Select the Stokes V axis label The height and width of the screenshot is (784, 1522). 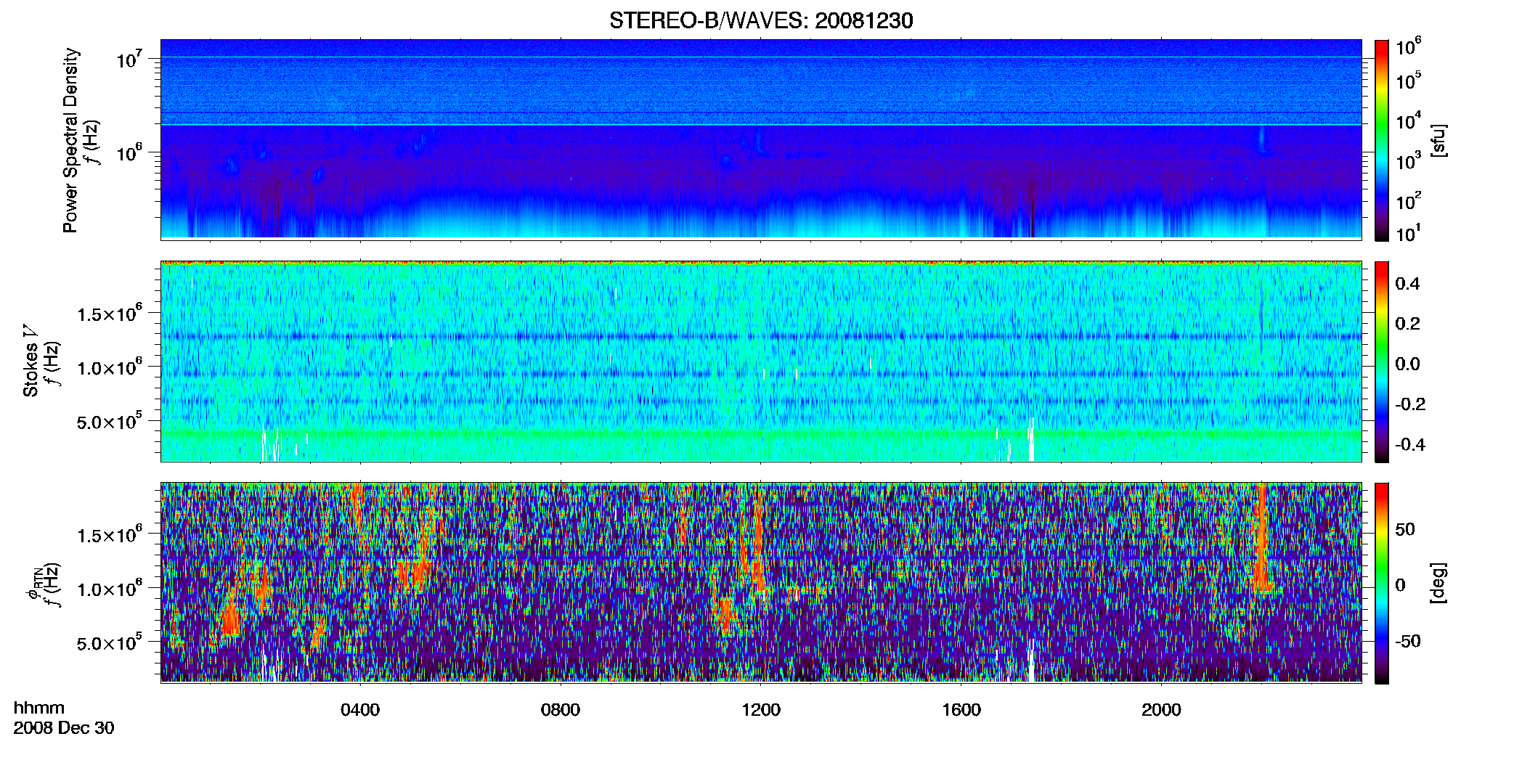[30, 361]
